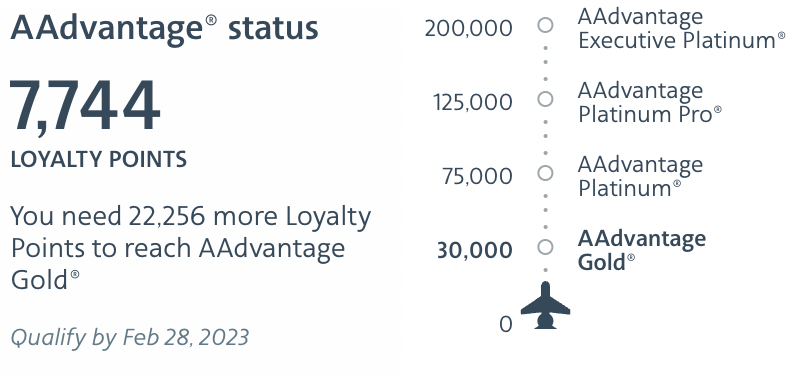Select the Executive Platinum milestone circle
Image resolution: width=804 pixels, height=374 pixels.
point(546,25)
